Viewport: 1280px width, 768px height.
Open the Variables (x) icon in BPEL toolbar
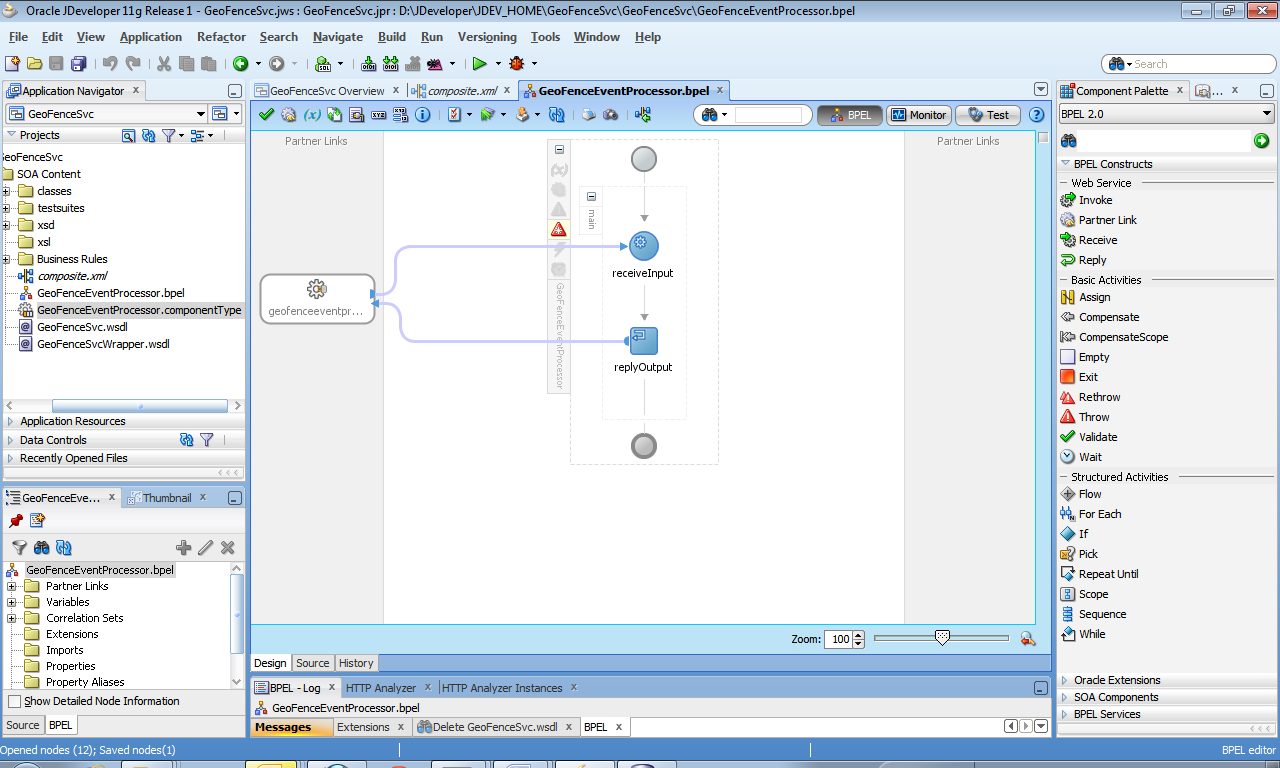312,115
